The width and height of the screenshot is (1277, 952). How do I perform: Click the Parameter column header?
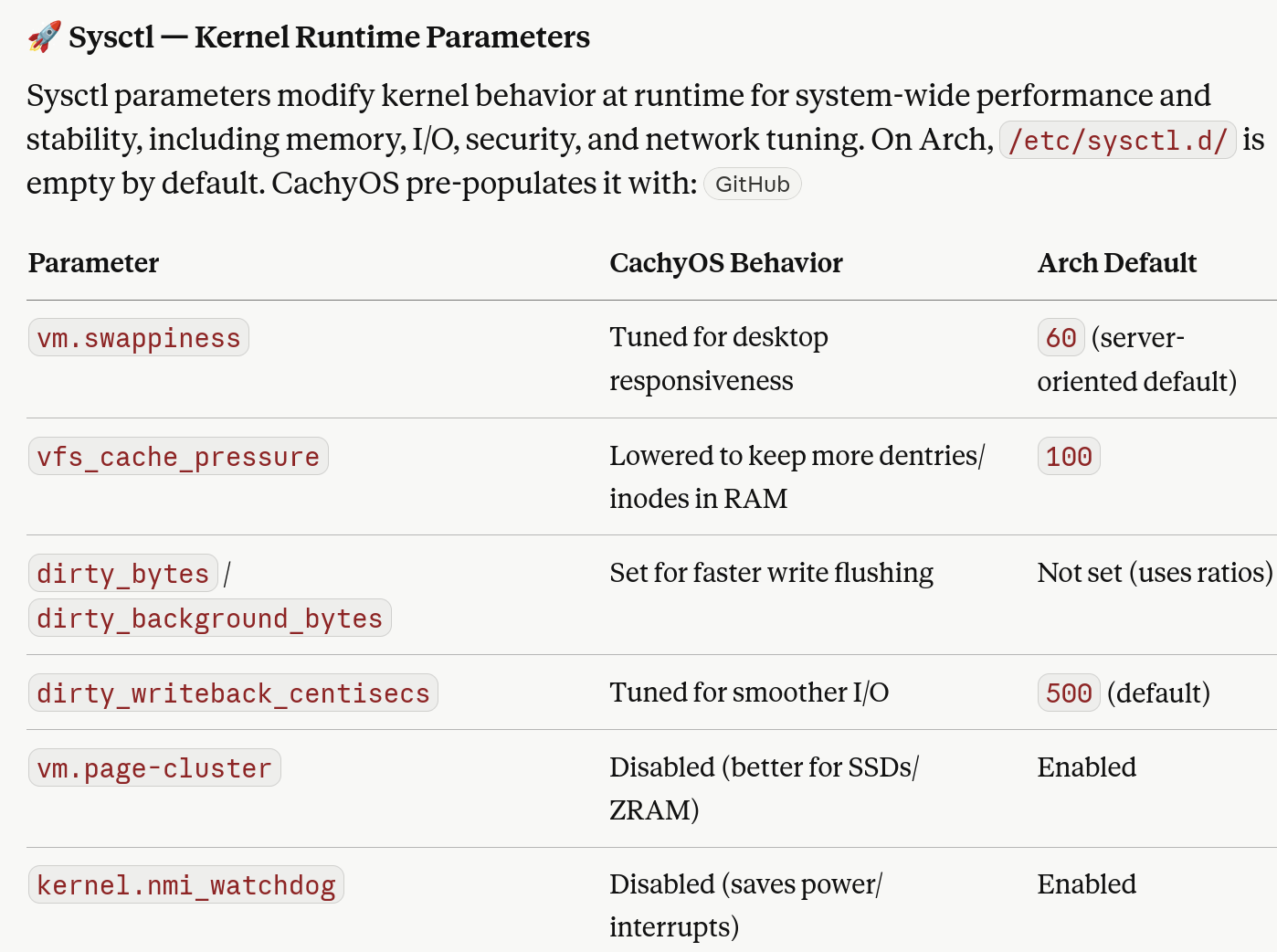click(x=93, y=263)
